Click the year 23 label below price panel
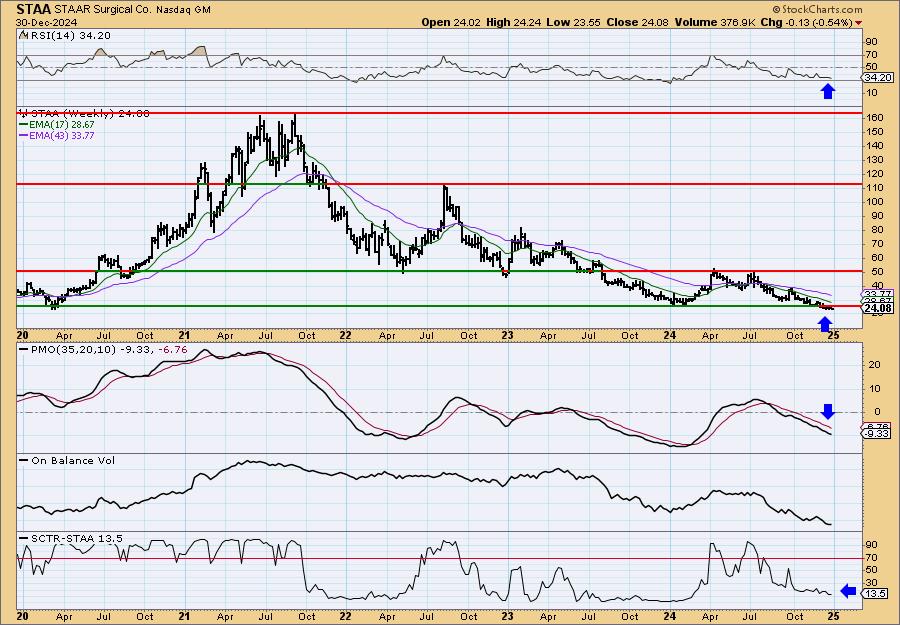This screenshot has width=900, height=625. point(507,335)
